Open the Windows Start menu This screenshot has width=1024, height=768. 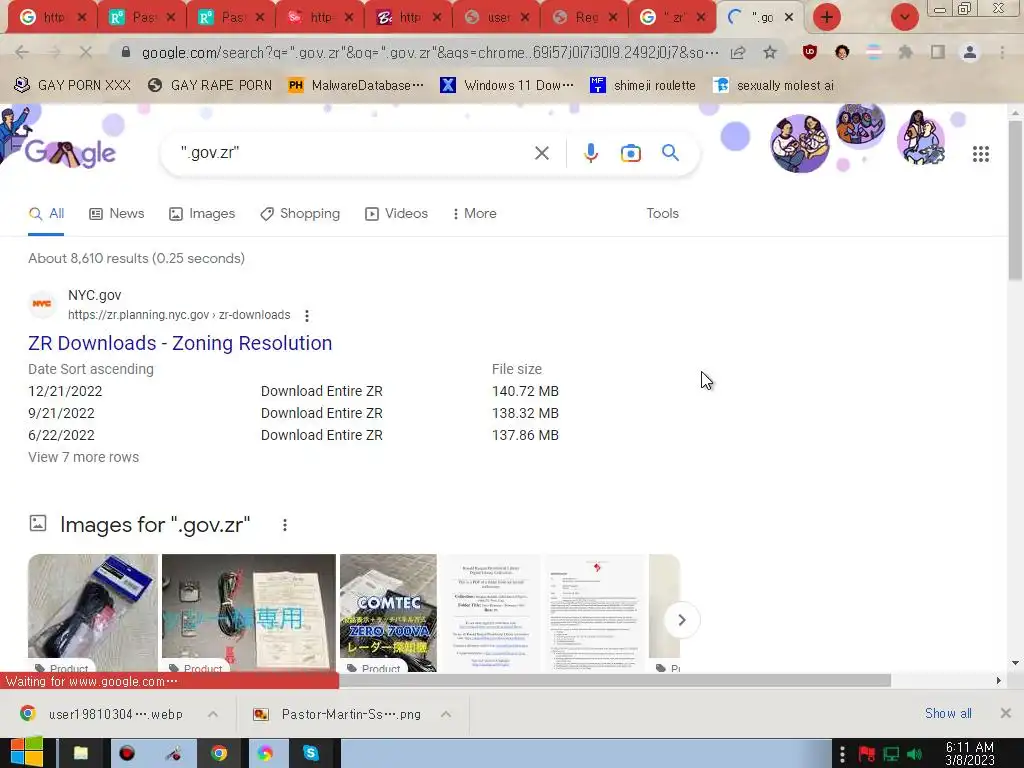pyautogui.click(x=26, y=753)
